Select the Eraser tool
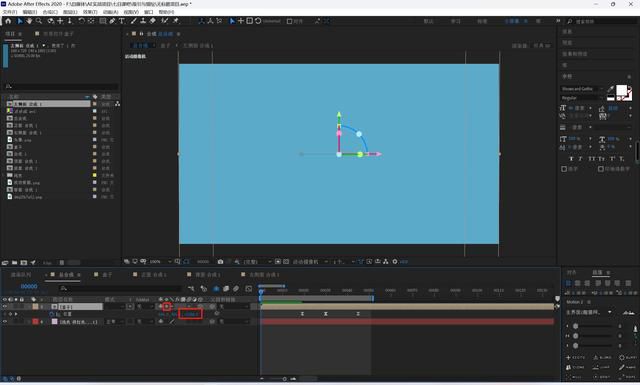640x385 pixels. coord(153,21)
